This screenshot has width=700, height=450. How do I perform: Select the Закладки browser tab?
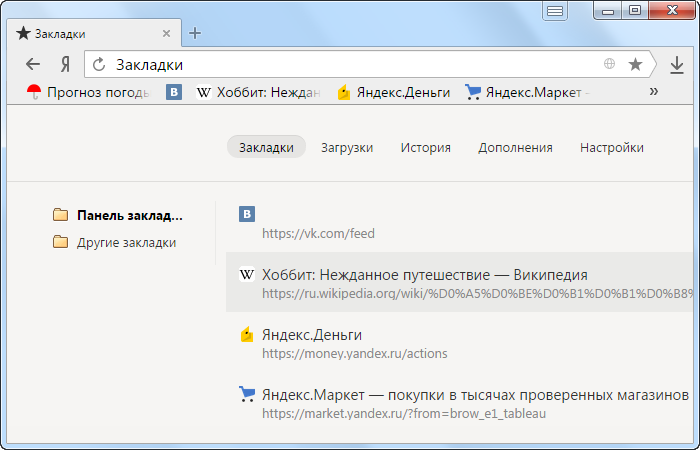coord(94,33)
